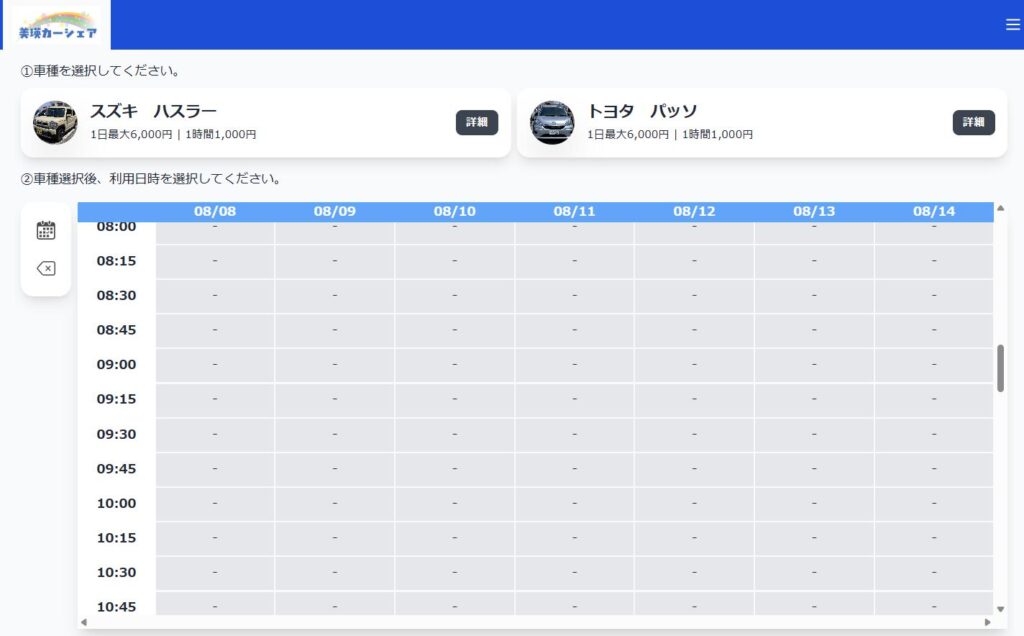The height and width of the screenshot is (636, 1024).
Task: Choose the トヨタ パッソ car name
Action: pos(643,111)
